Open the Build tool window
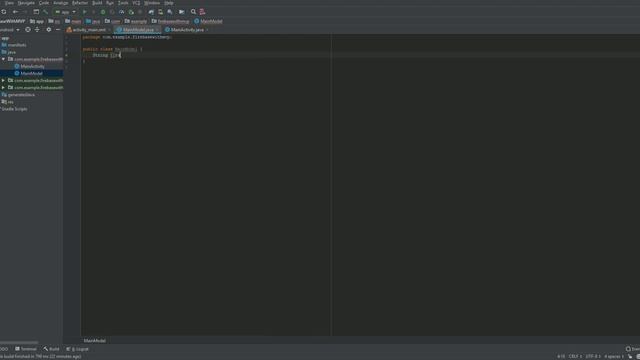Image resolution: width=640 pixels, height=360 pixels. coord(51,349)
